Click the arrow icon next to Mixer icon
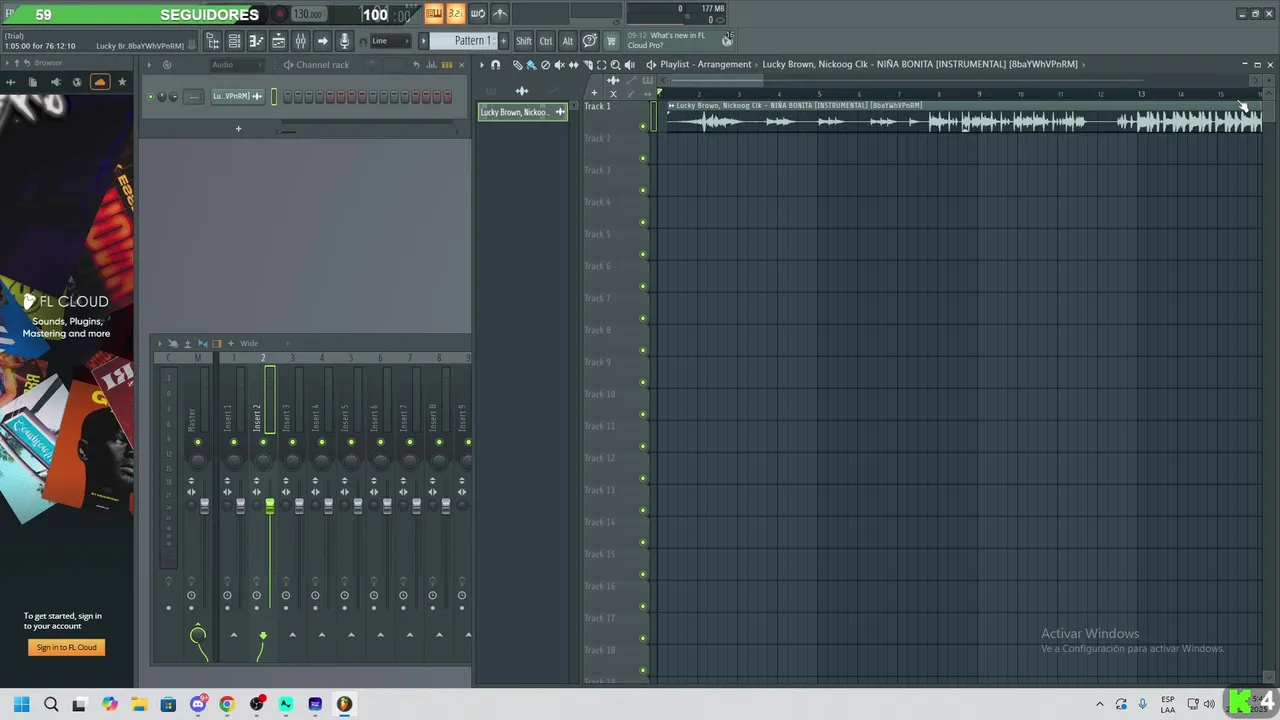 tap(322, 41)
